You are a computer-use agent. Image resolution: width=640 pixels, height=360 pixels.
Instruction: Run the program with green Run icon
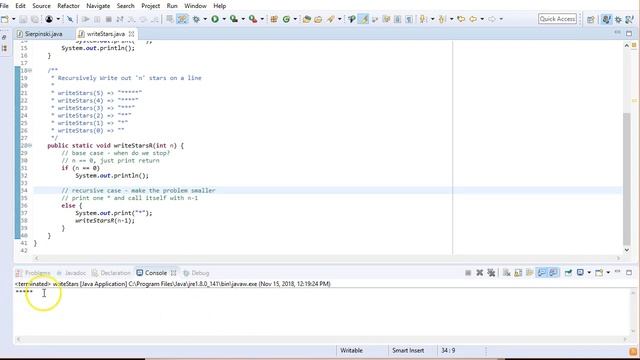pos(215,19)
